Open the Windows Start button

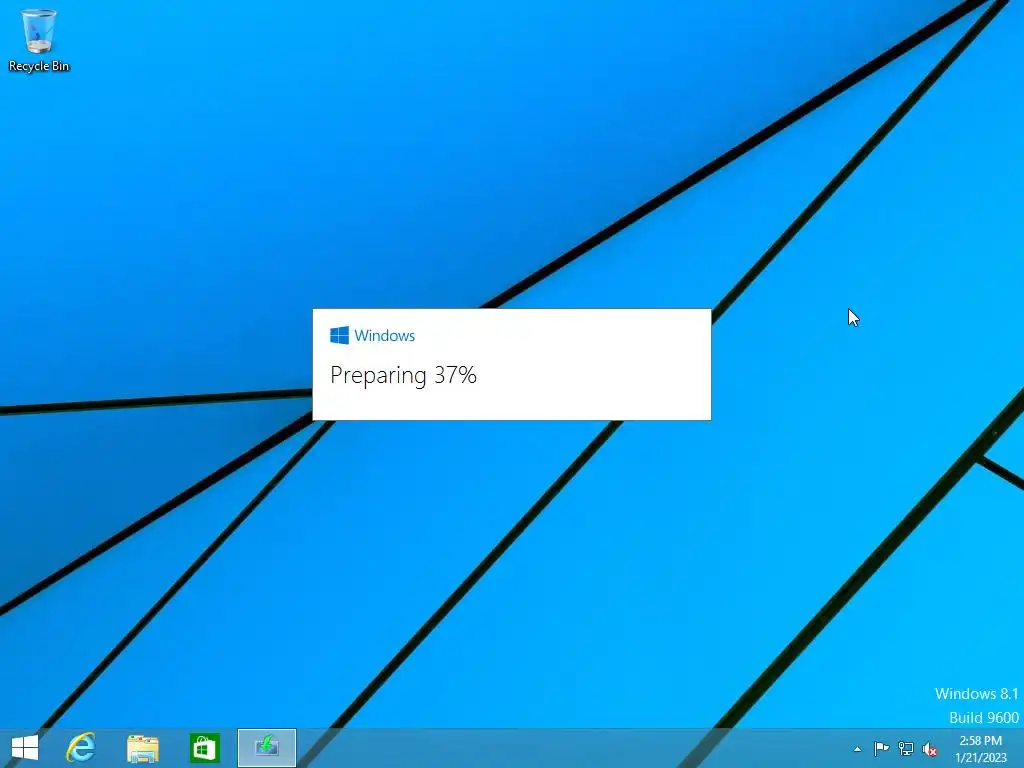(x=25, y=748)
